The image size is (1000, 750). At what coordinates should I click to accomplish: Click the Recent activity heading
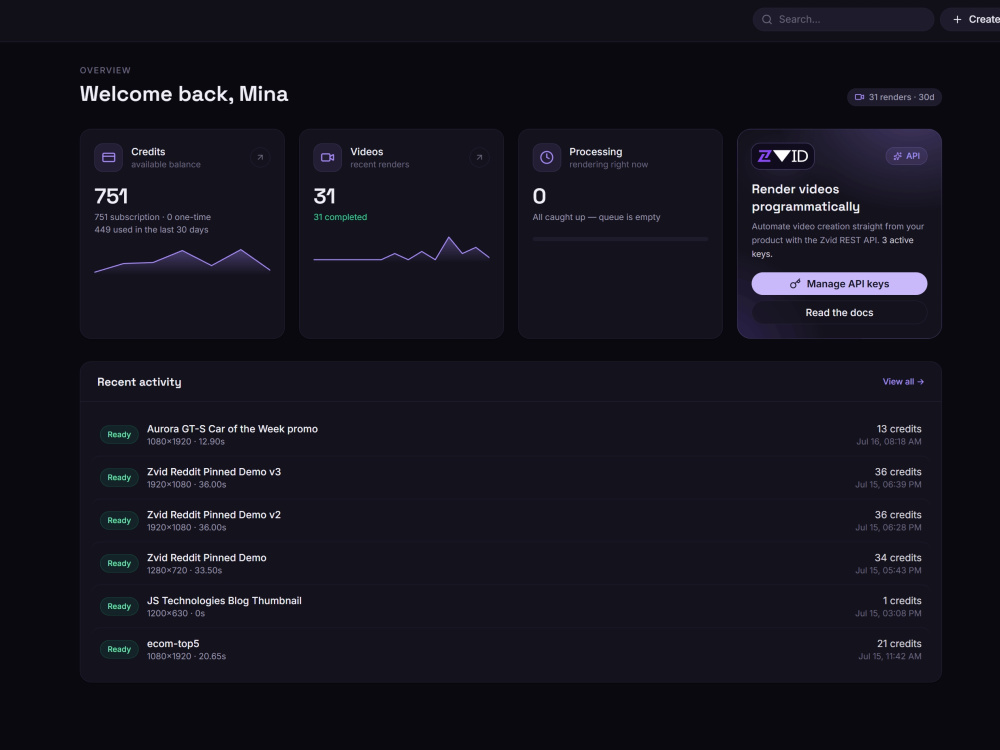pos(139,382)
